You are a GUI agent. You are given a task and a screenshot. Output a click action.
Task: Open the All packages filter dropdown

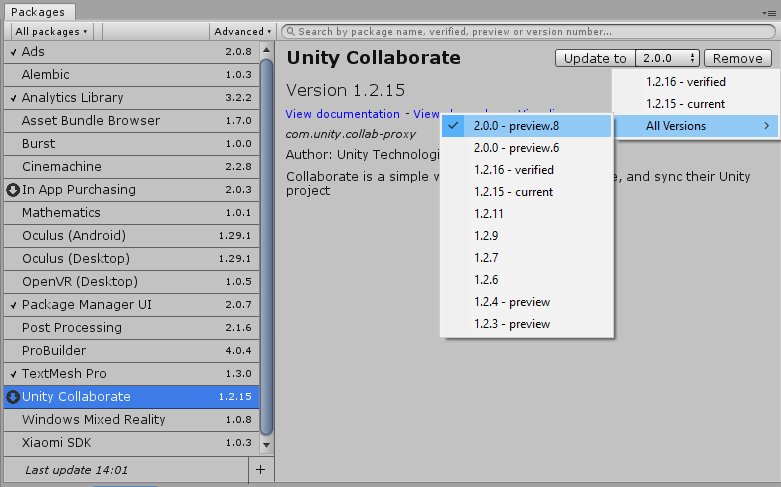[x=51, y=32]
